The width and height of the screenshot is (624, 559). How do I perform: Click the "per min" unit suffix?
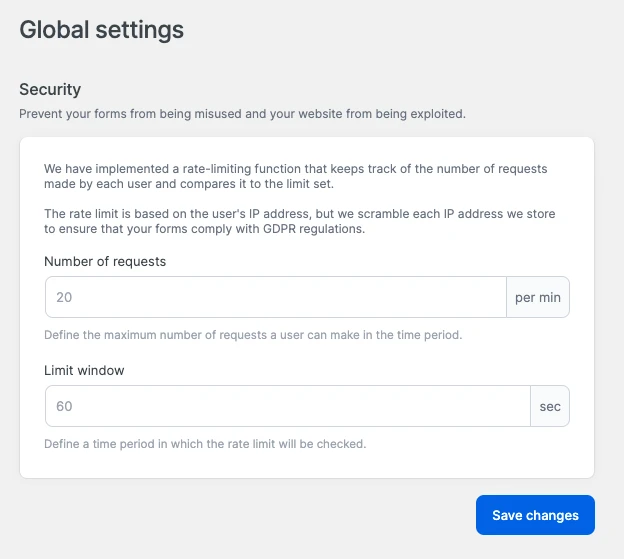coord(538,297)
